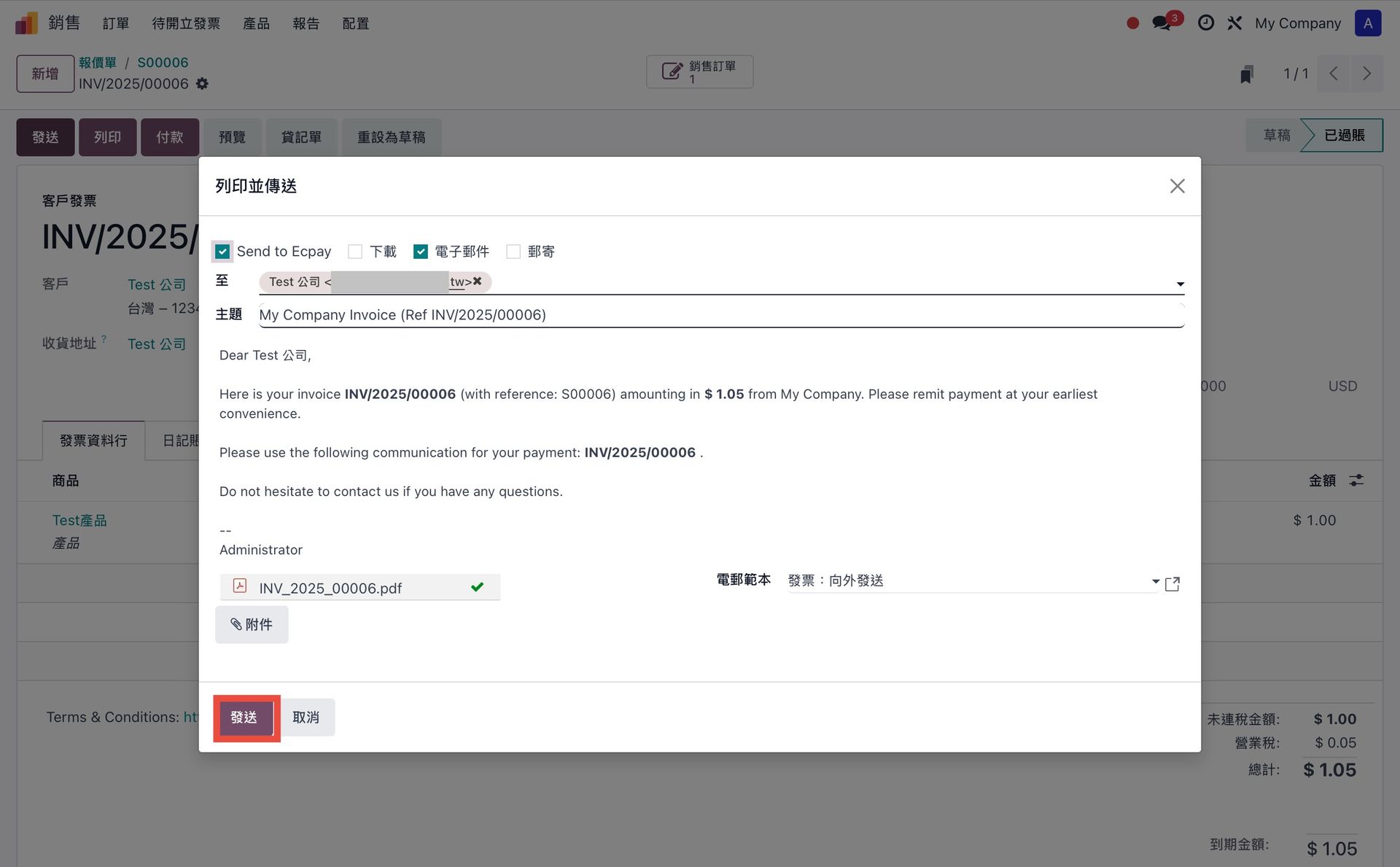1400x867 pixels.
Task: Enable the 下載 download checkbox
Action: (x=355, y=252)
